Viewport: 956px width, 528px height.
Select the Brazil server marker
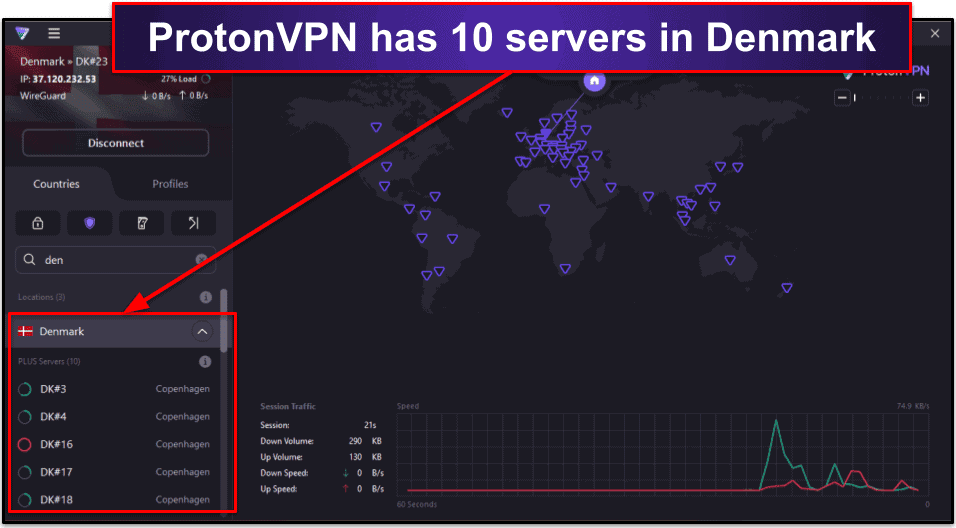(x=452, y=239)
